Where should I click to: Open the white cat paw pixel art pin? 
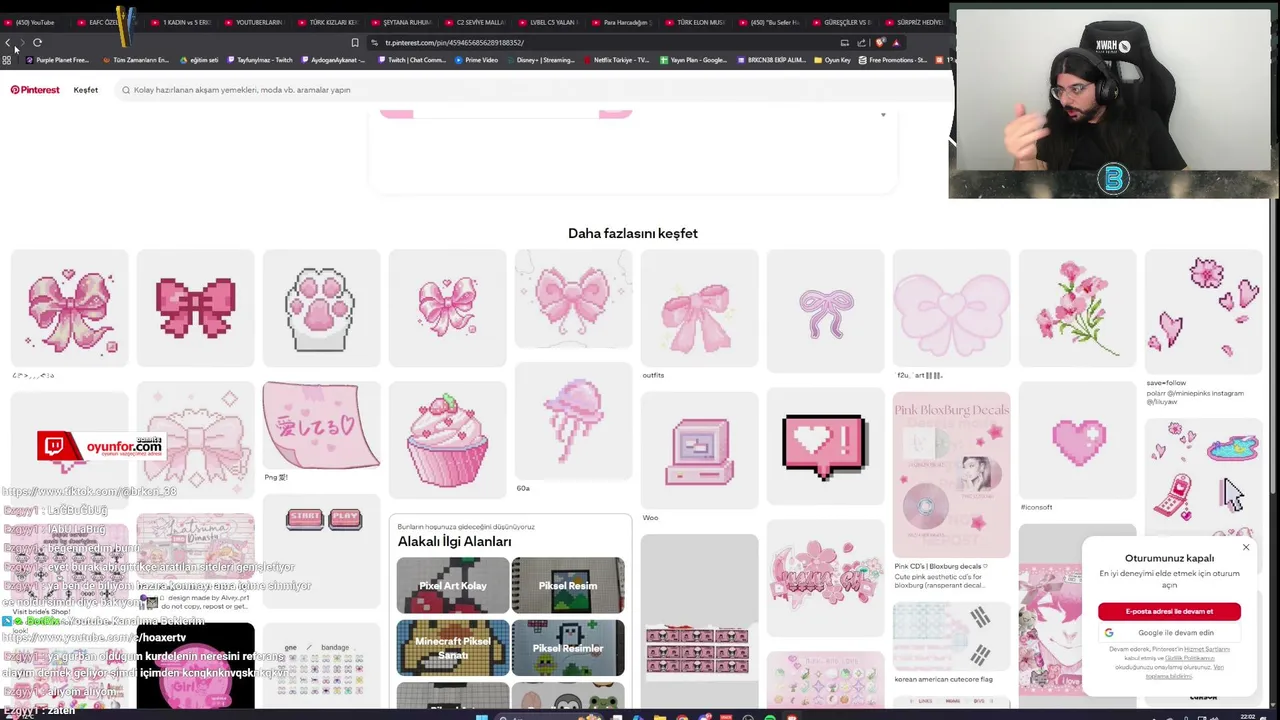pyautogui.click(x=321, y=308)
